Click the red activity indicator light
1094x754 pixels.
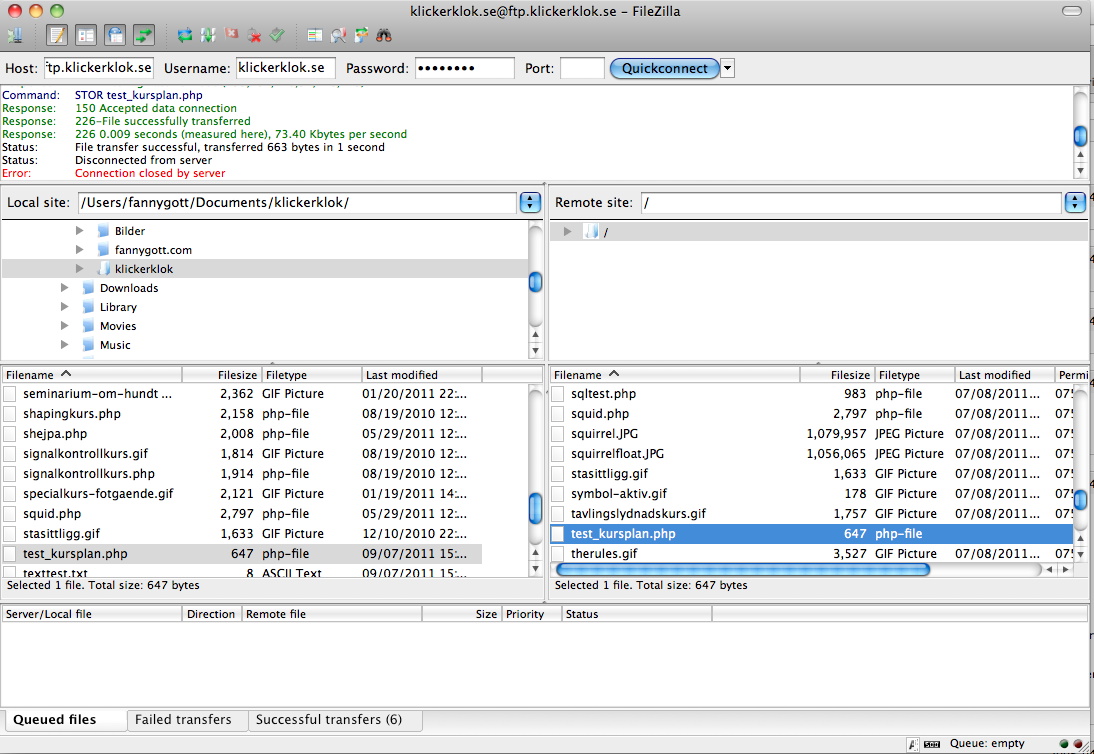click(x=1077, y=744)
